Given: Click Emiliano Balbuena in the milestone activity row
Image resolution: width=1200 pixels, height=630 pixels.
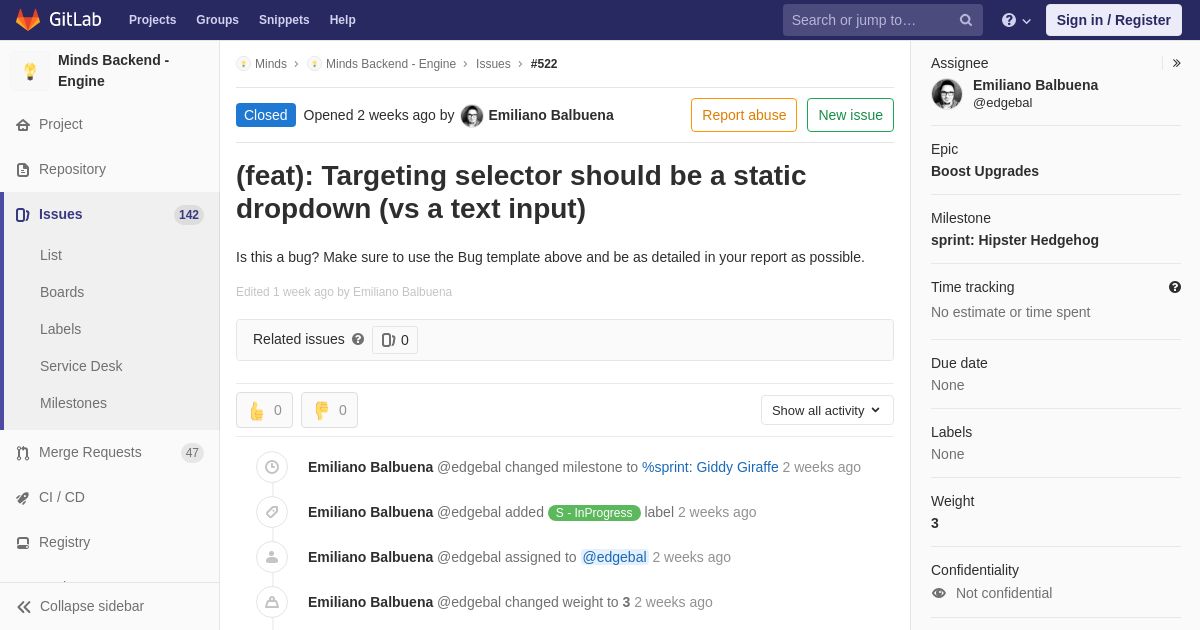Looking at the screenshot, I should click(x=371, y=467).
